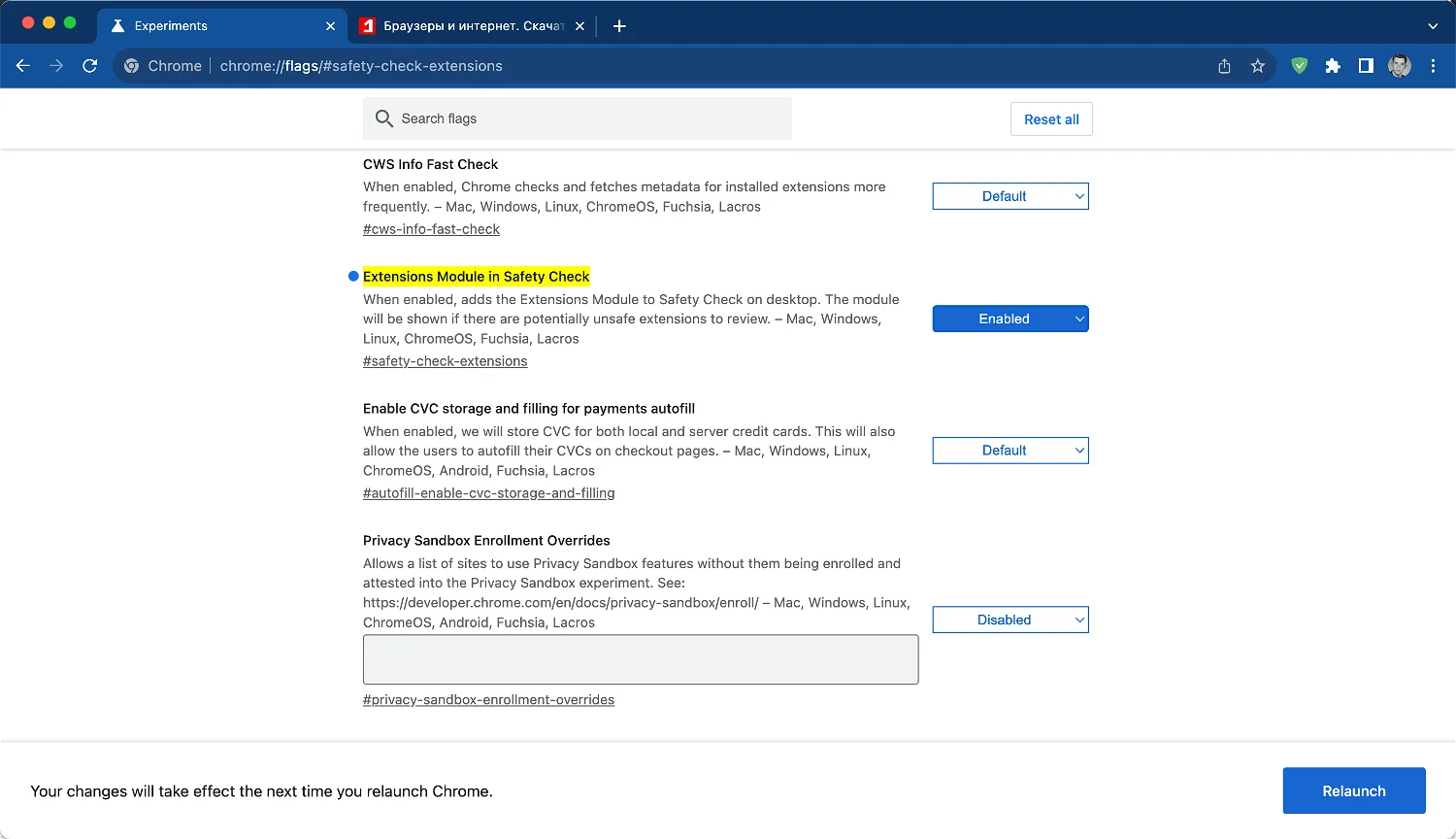1456x839 pixels.
Task: Click the Privacy Sandbox Enrollment Overrides title
Action: [486, 541]
